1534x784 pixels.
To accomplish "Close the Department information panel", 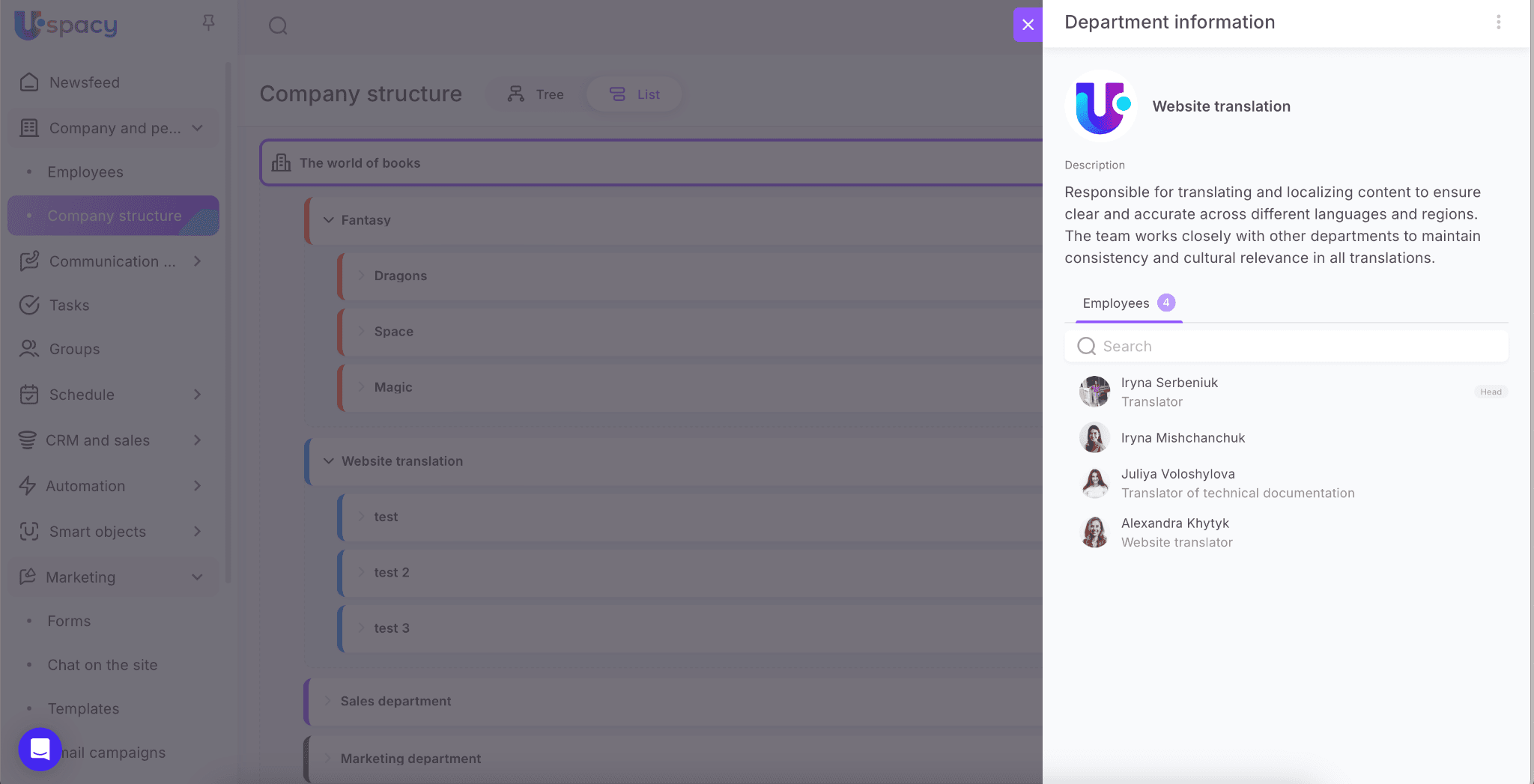I will (x=1028, y=25).
